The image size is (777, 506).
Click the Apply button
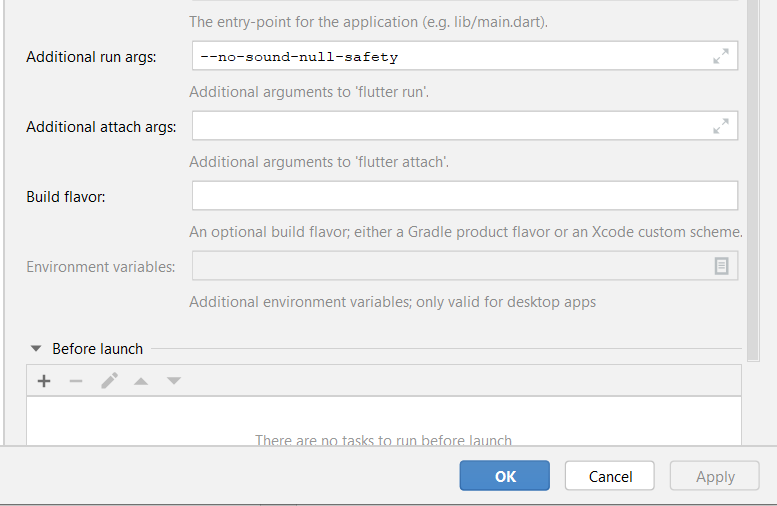coord(715,476)
